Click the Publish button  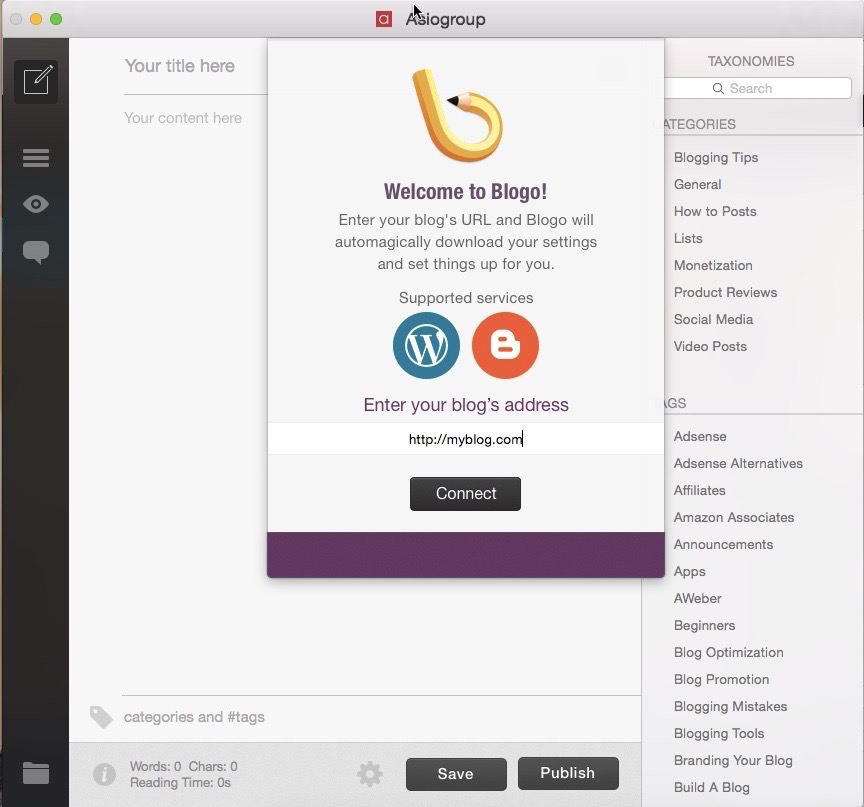click(568, 773)
